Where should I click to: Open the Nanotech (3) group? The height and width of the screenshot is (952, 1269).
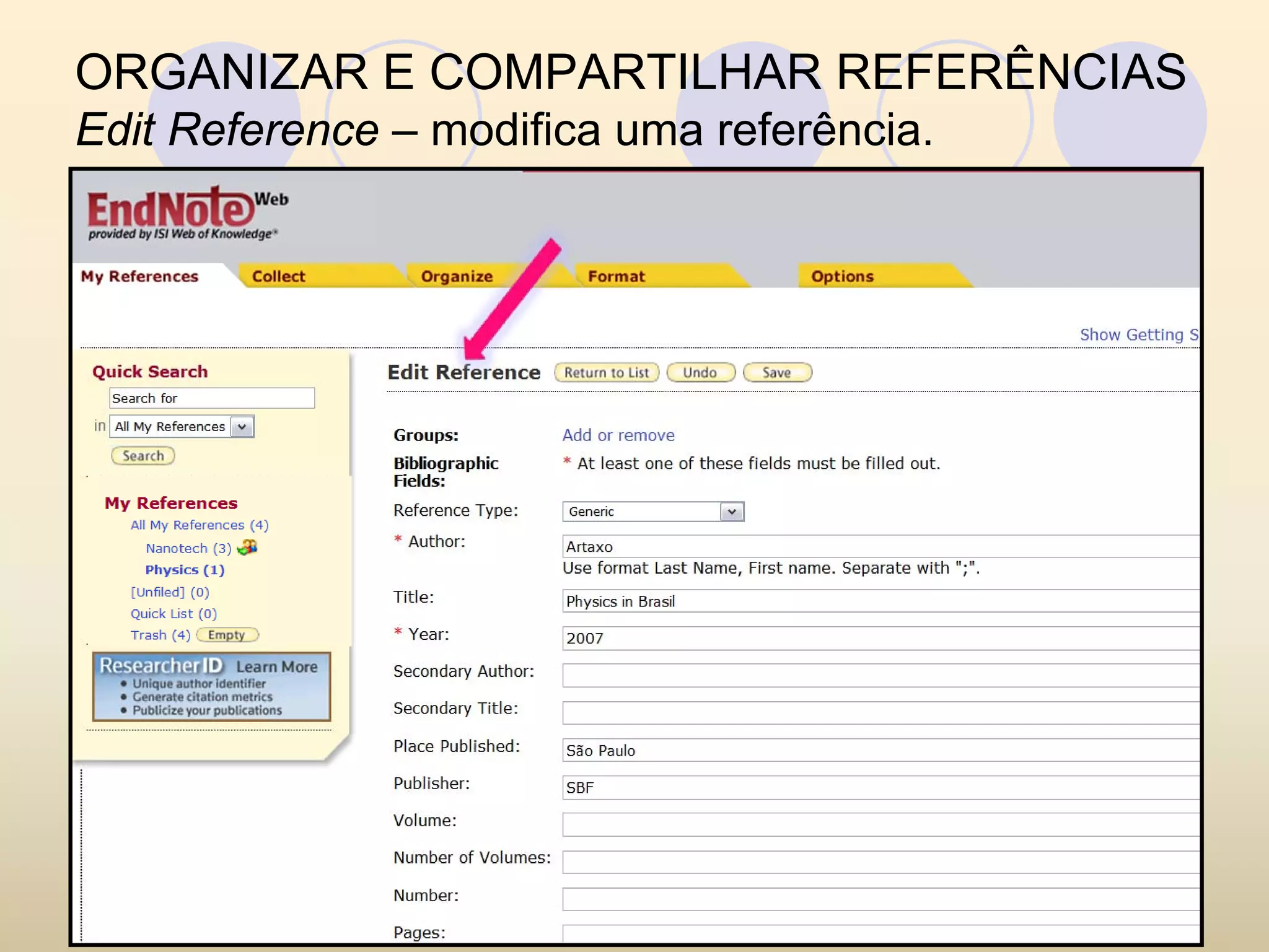click(188, 549)
